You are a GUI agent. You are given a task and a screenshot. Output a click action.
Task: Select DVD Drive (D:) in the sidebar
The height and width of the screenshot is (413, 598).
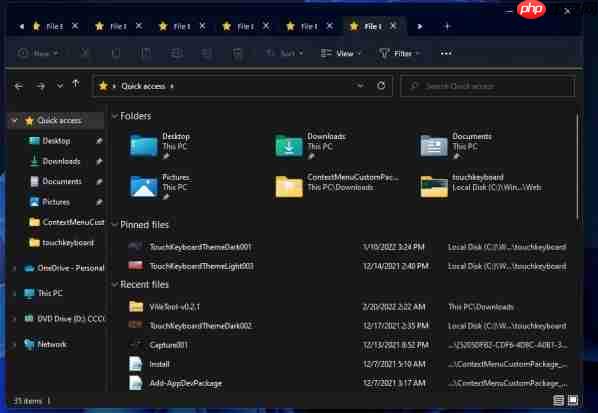pos(64,318)
